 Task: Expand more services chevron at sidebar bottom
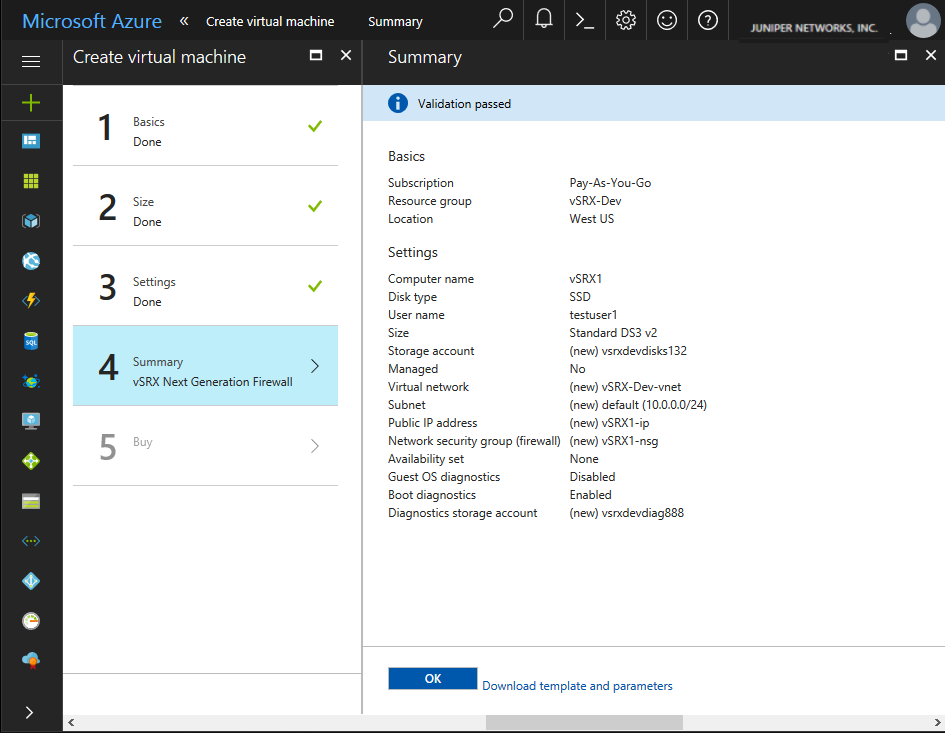(30, 712)
